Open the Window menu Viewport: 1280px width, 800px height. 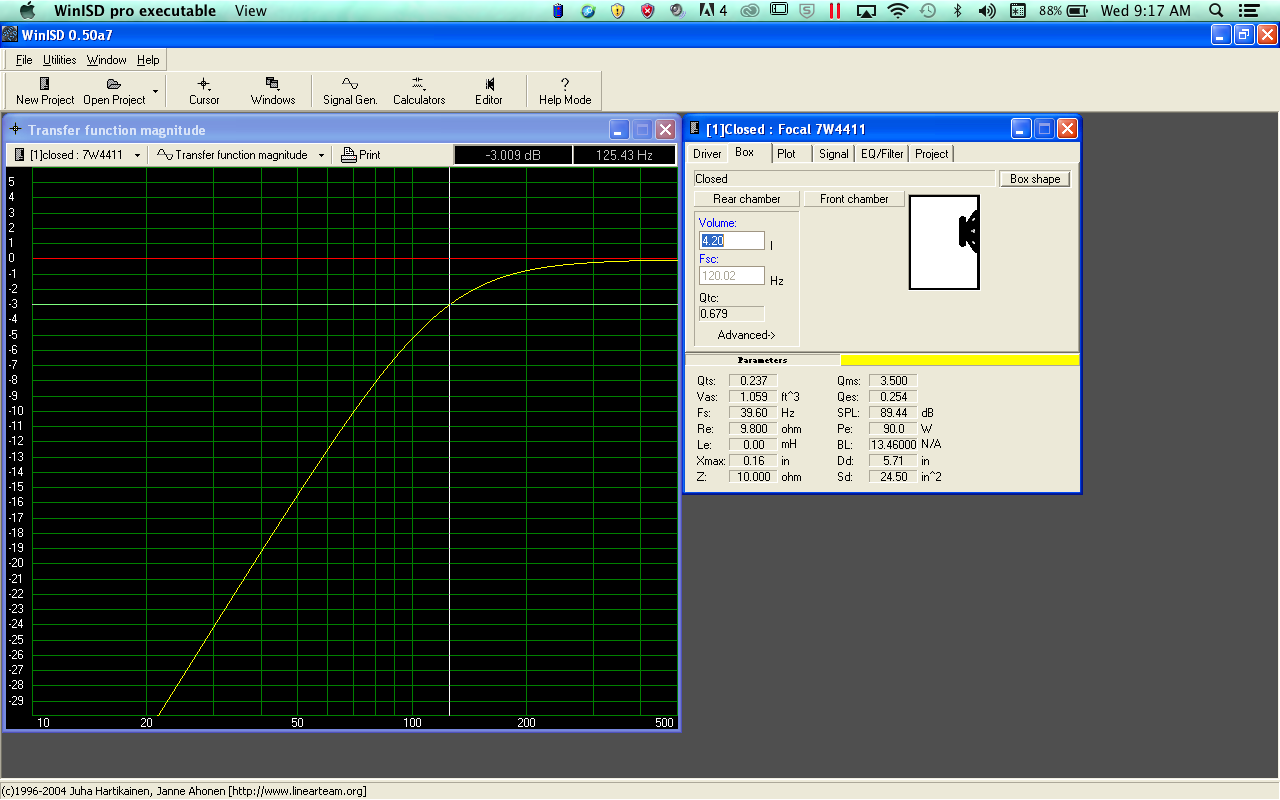107,60
